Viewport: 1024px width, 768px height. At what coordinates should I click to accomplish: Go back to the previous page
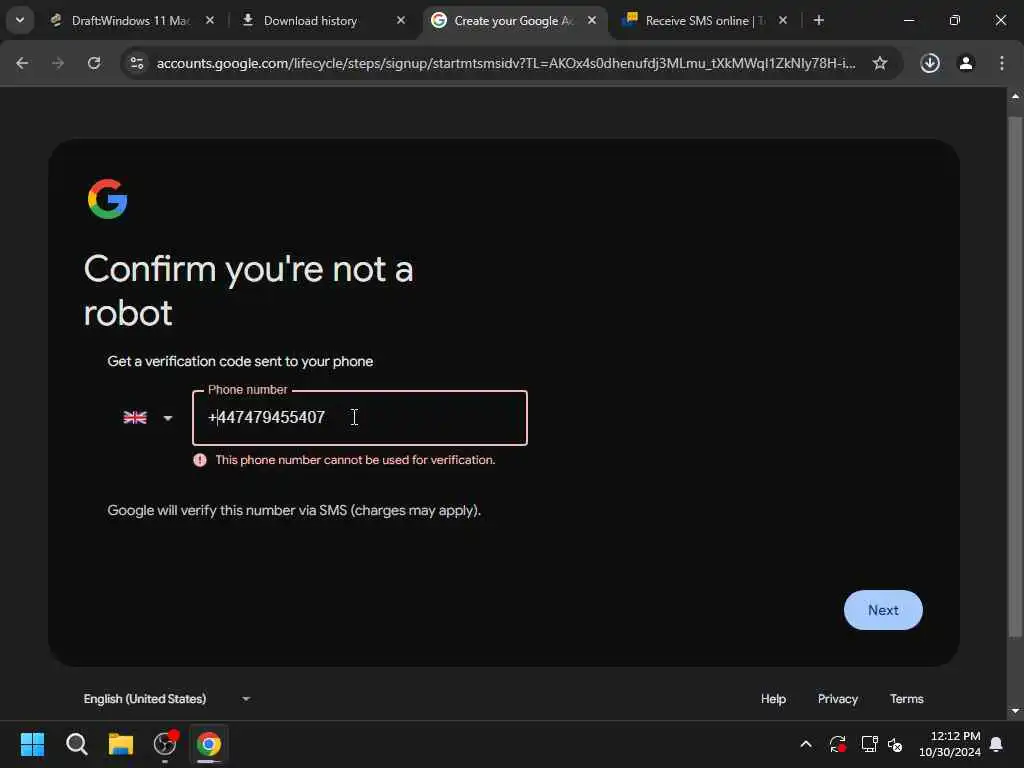[22, 63]
